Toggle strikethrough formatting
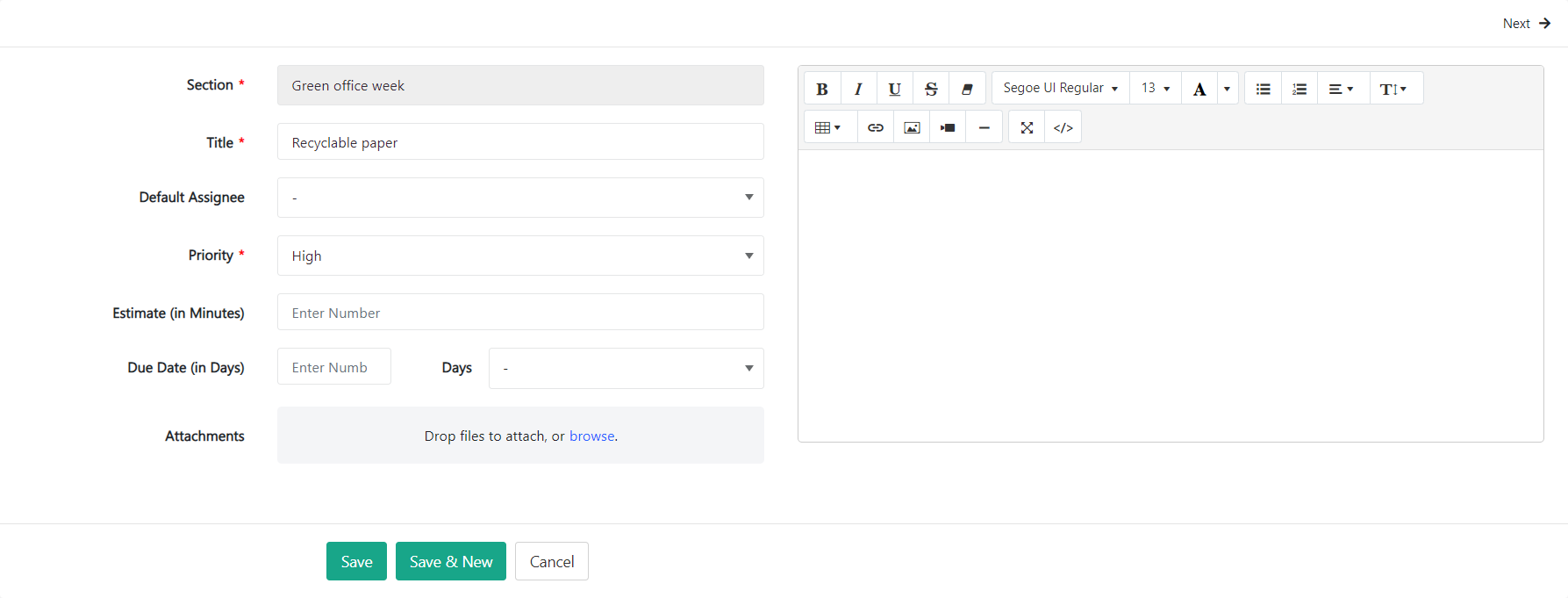1568x598 pixels. [x=931, y=89]
